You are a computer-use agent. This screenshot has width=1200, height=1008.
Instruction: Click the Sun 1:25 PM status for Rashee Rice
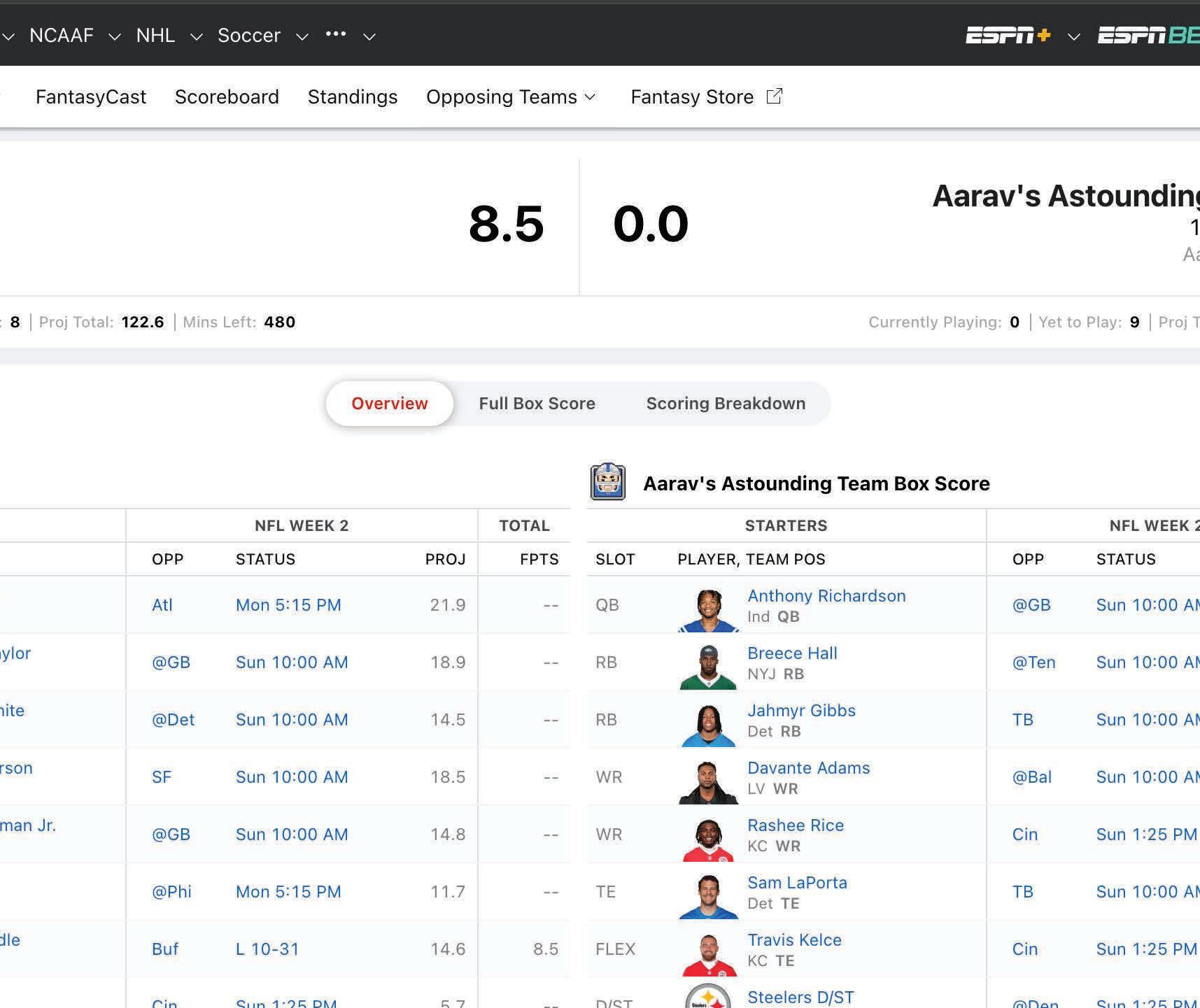[1147, 835]
